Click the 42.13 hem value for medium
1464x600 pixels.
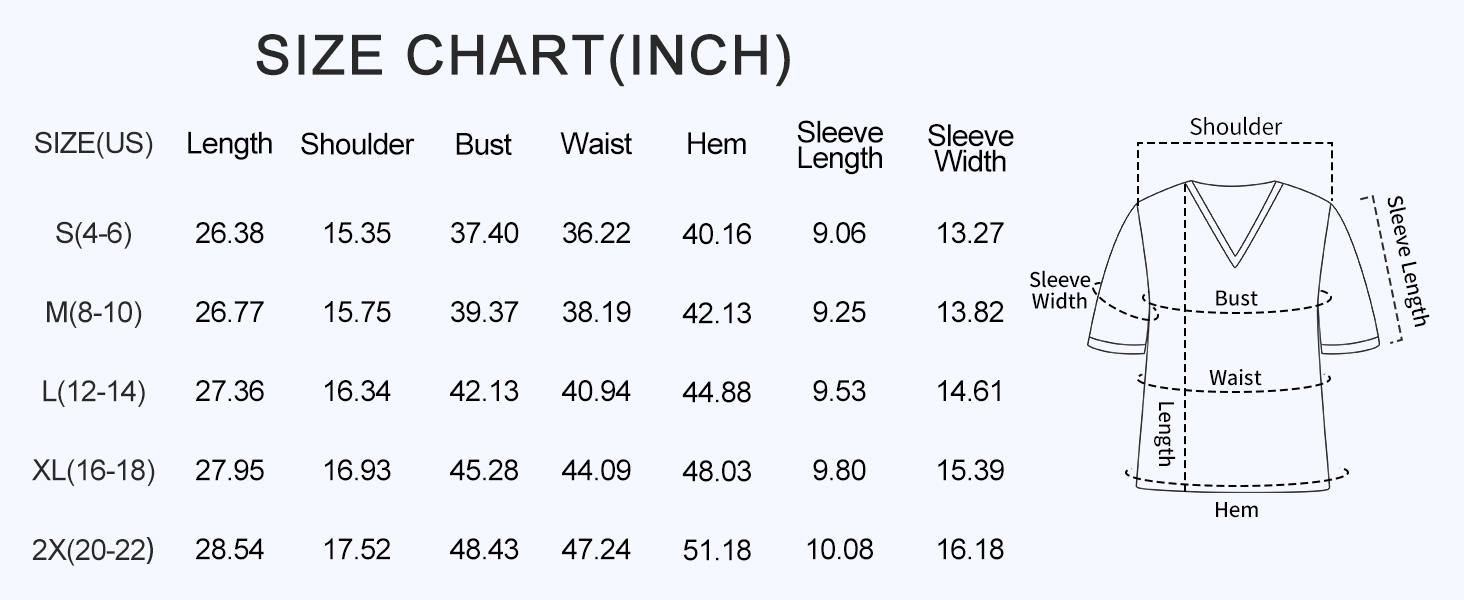click(716, 313)
